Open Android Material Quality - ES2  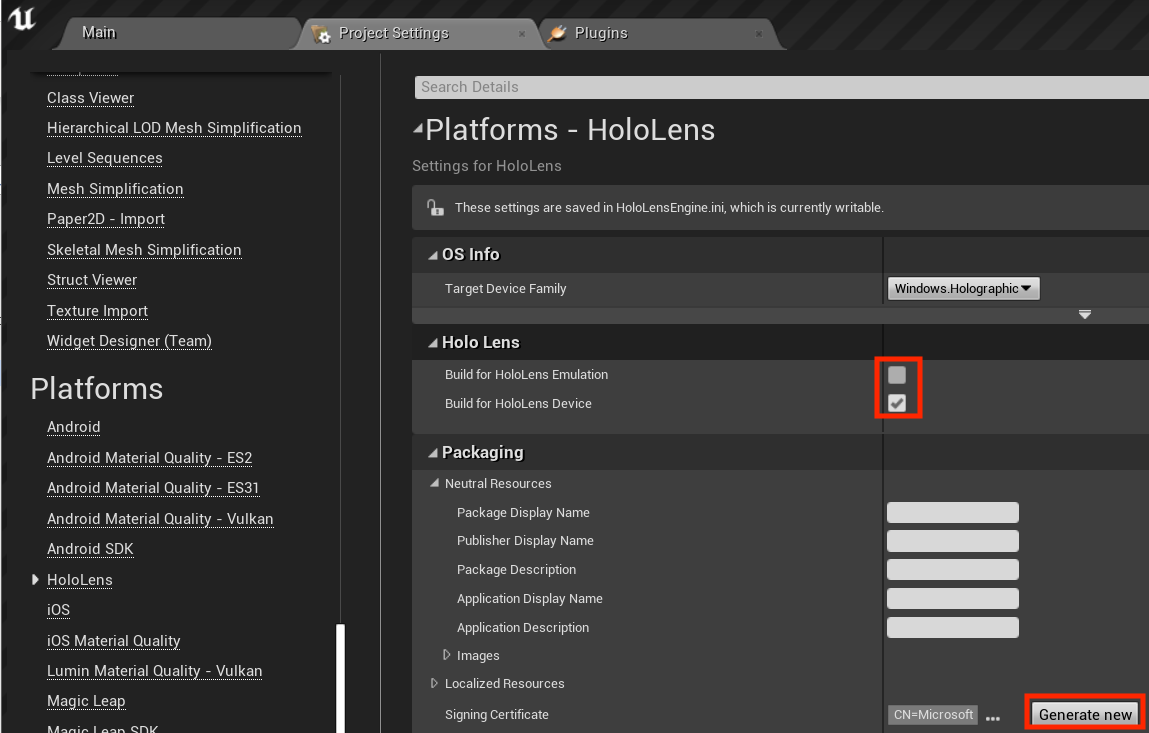coord(149,458)
